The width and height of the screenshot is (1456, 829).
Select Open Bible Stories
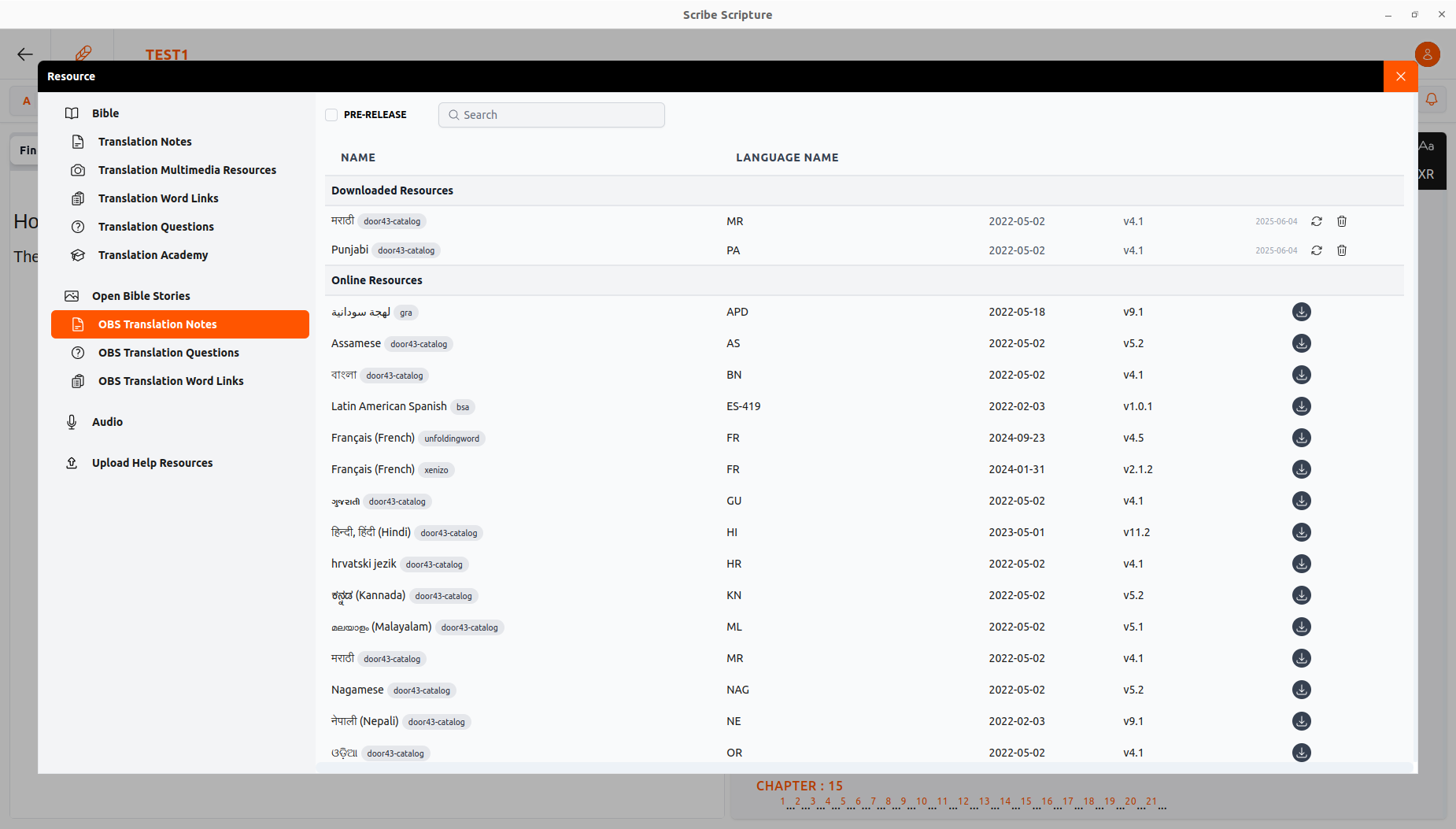click(141, 295)
